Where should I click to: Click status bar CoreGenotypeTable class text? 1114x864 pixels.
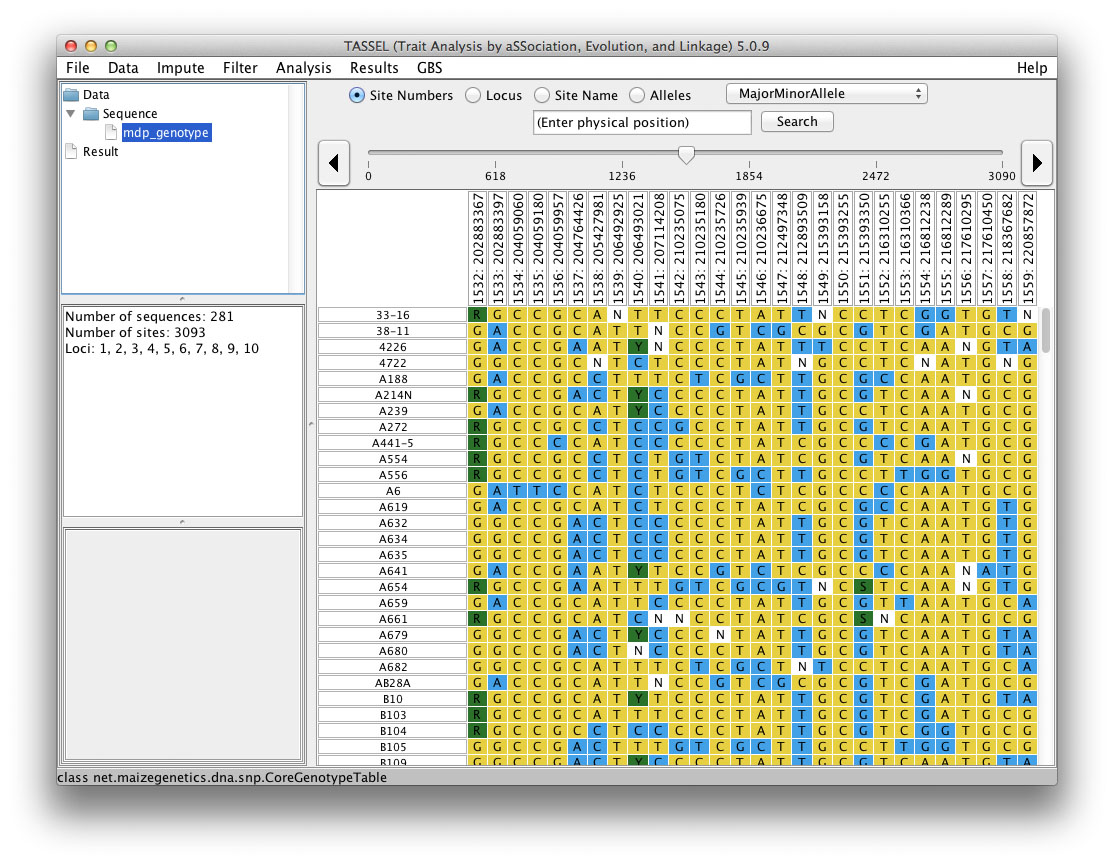coord(222,777)
